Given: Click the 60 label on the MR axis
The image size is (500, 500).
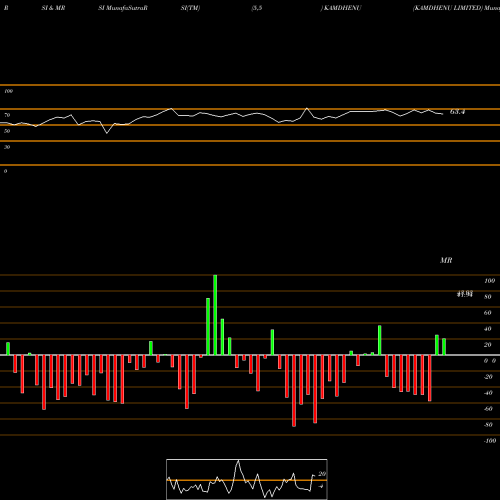Looking at the screenshot, I should (488, 313).
